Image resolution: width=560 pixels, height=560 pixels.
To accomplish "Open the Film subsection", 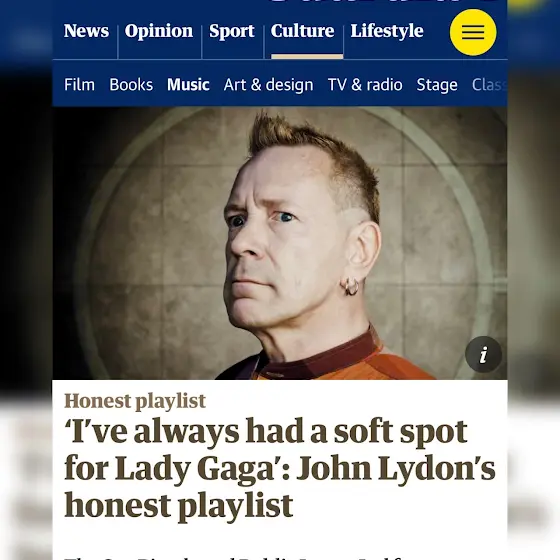I will click(x=79, y=85).
